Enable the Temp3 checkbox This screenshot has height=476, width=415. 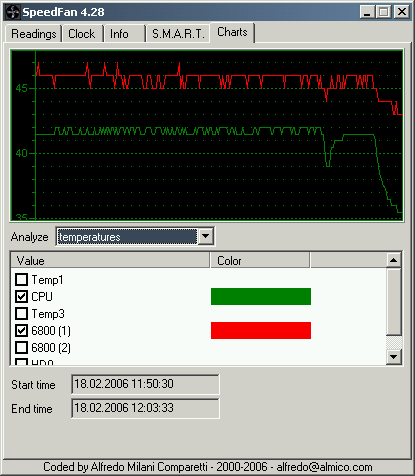pos(22,313)
